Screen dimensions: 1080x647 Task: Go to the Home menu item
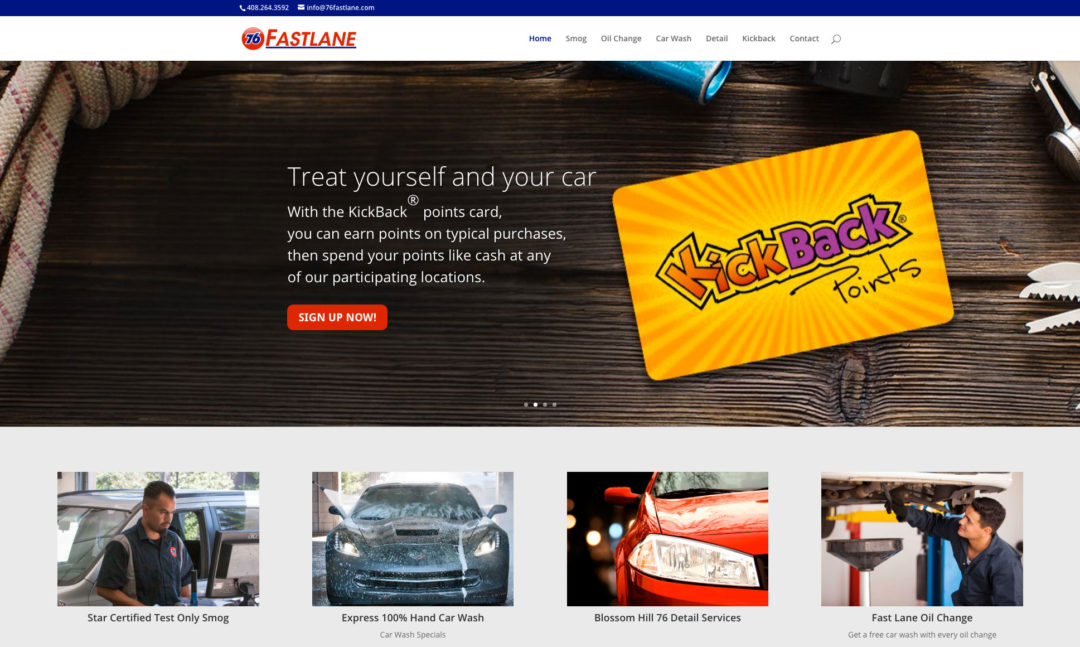pyautogui.click(x=540, y=39)
